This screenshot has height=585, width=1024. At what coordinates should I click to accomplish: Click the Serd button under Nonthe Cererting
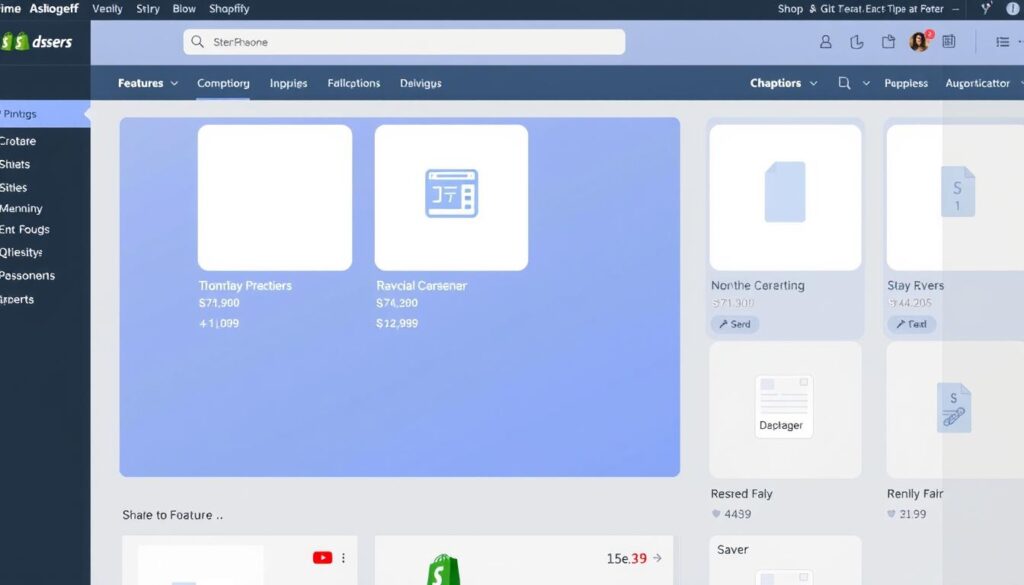tap(735, 324)
